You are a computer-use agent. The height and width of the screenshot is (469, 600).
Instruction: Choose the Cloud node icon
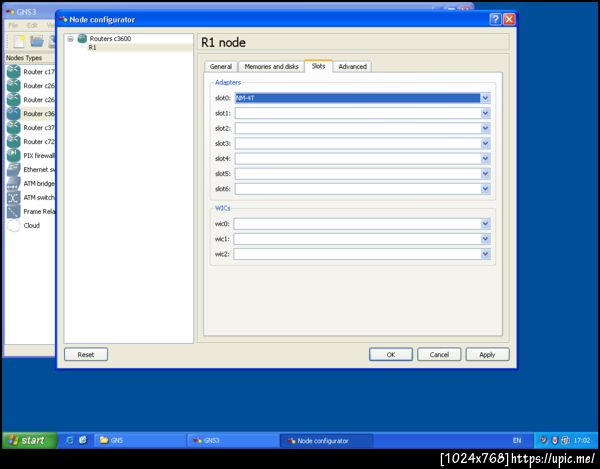pos(13,225)
